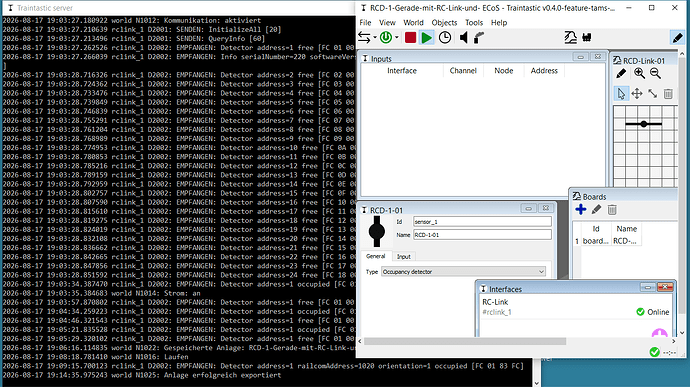Switch to the Input tab
Viewport: 690px width, 387px height.
404,257
